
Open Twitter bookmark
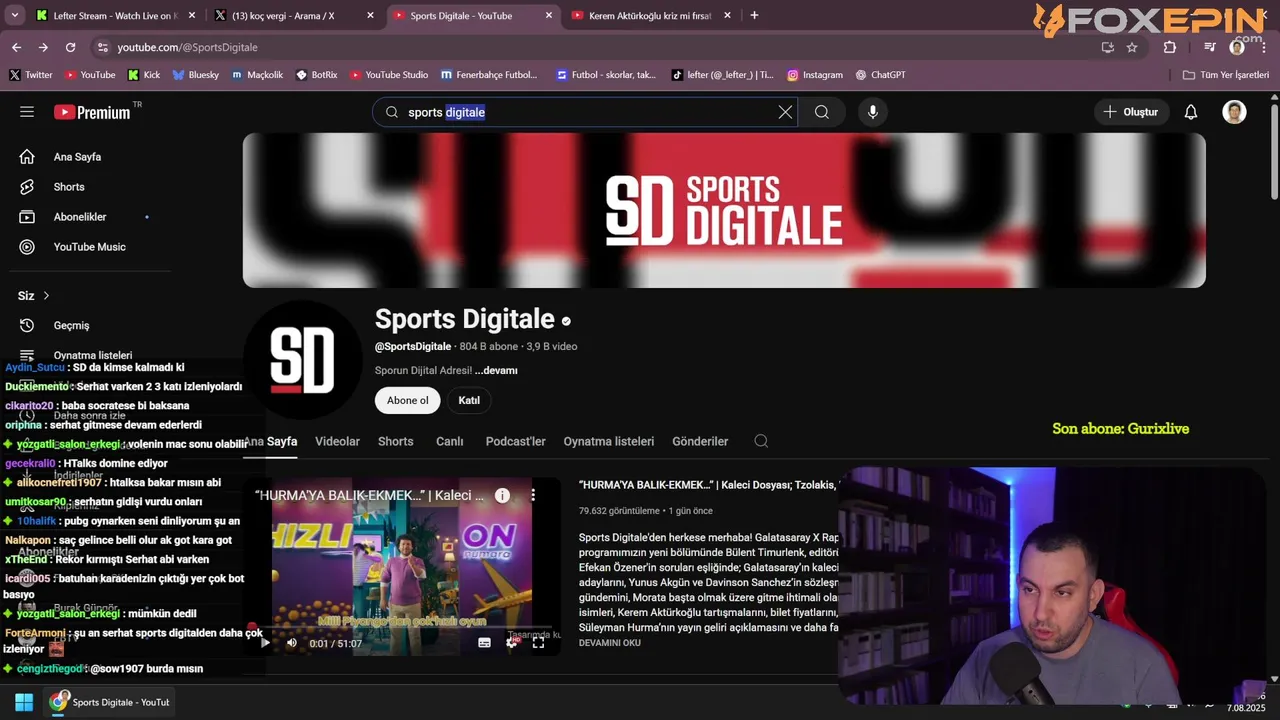[31, 75]
